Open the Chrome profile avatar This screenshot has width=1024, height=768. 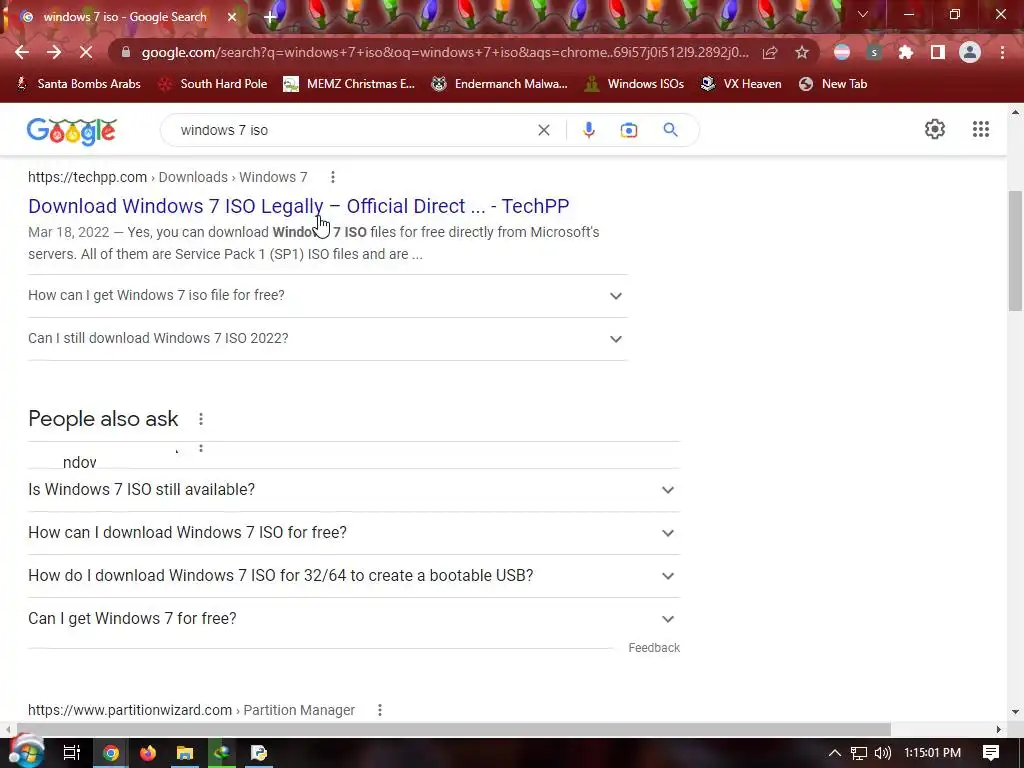(x=970, y=52)
